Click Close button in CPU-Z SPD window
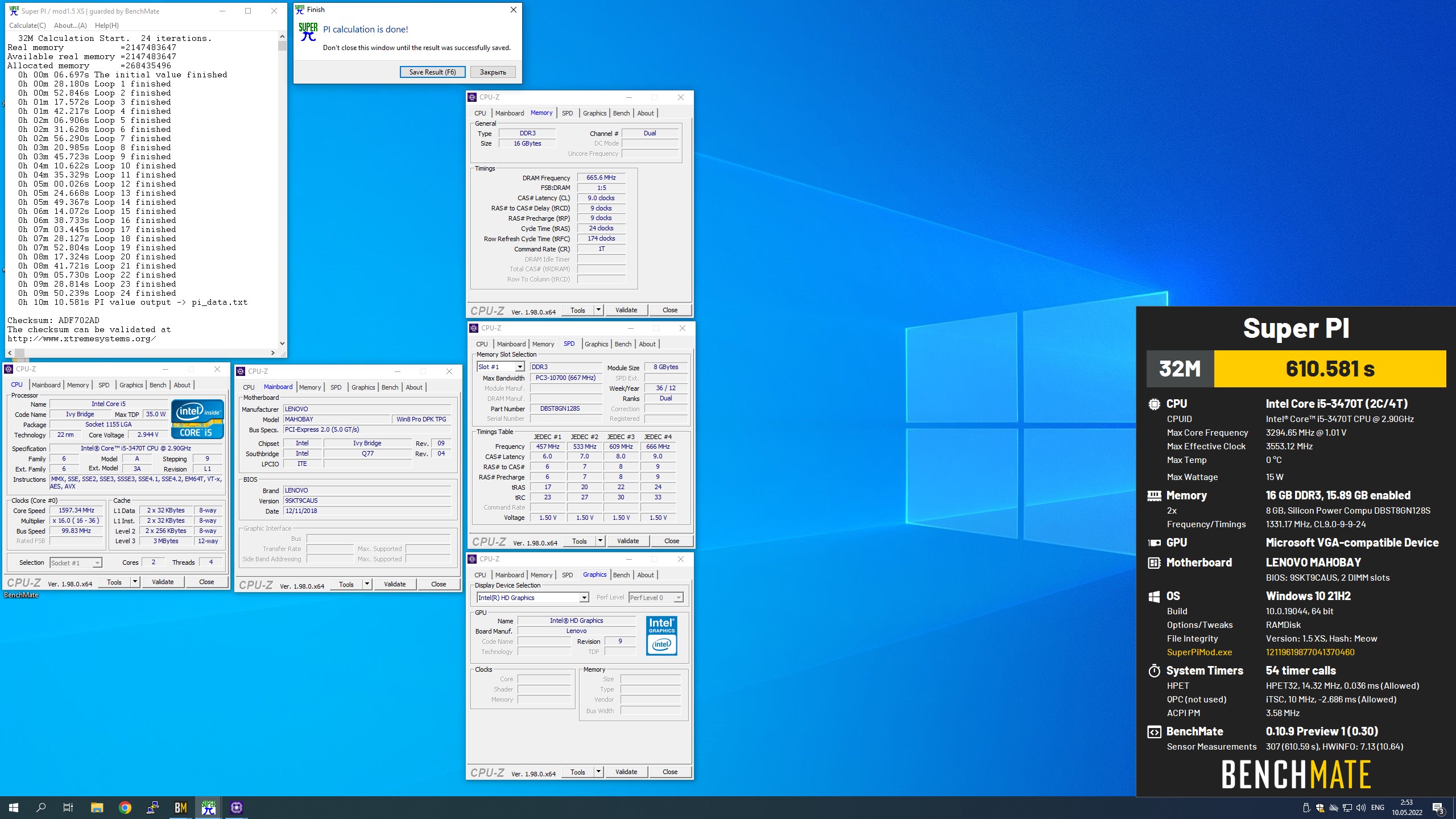This screenshot has height=819, width=1456. pos(672,541)
